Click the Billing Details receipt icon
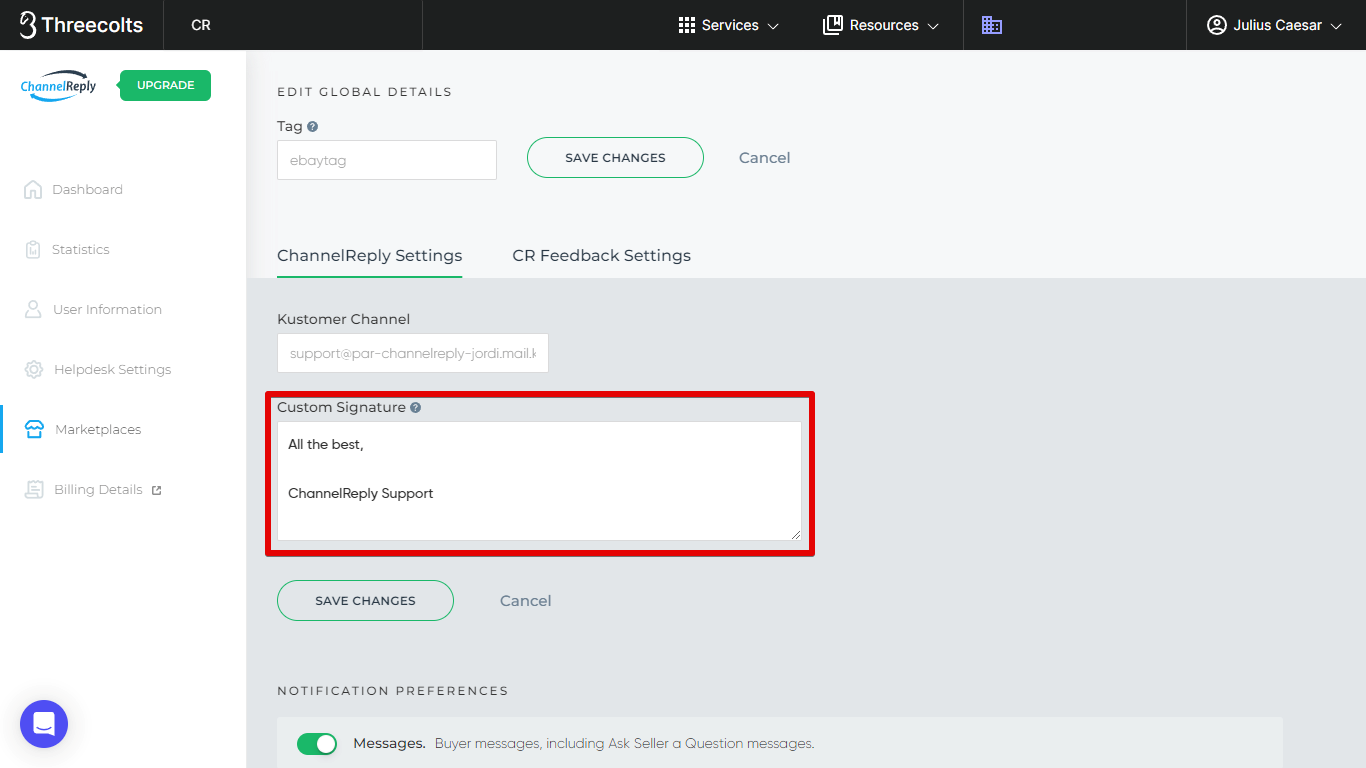1366x768 pixels. (34, 489)
